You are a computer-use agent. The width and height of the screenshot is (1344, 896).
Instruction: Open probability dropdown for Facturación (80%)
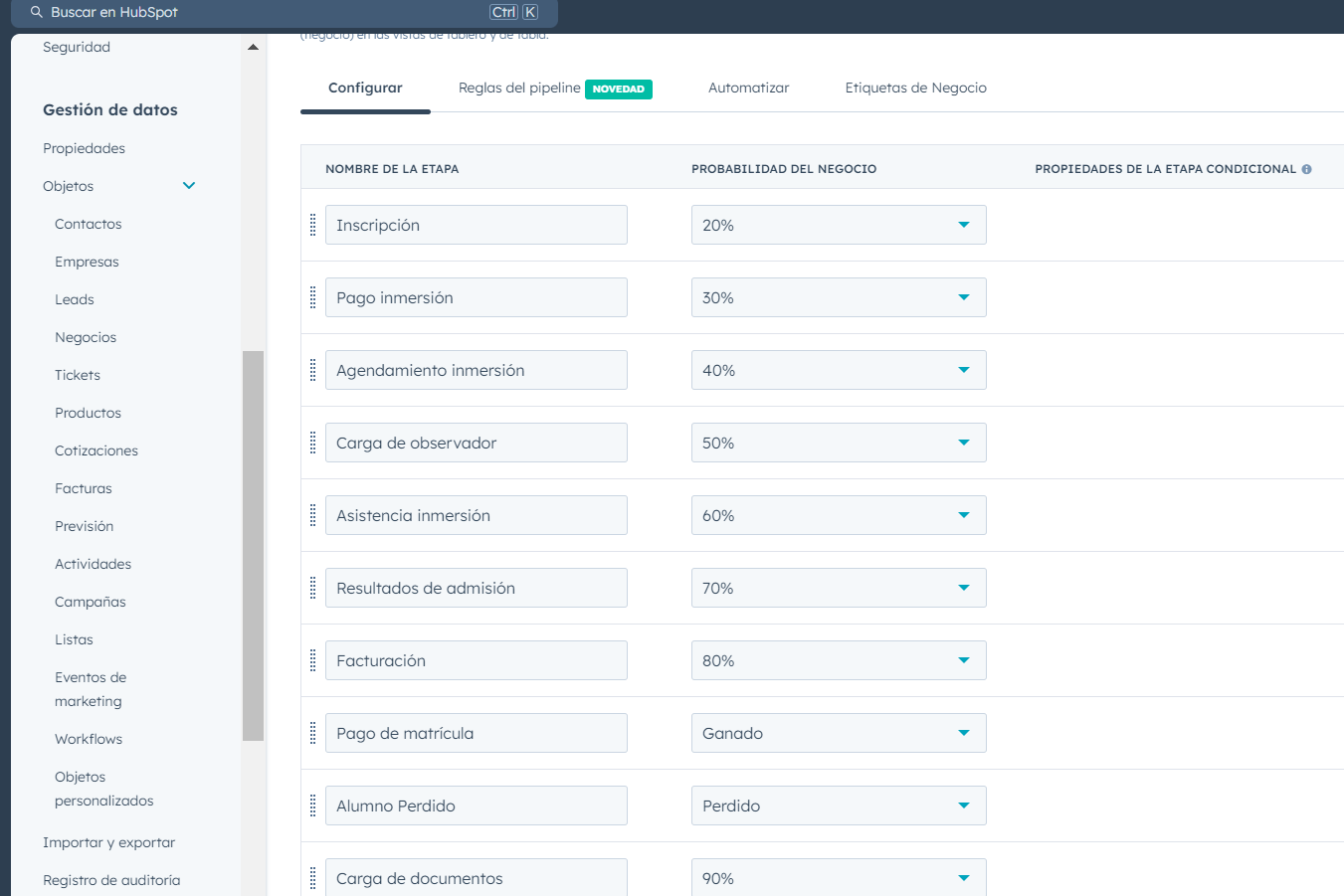(839, 660)
